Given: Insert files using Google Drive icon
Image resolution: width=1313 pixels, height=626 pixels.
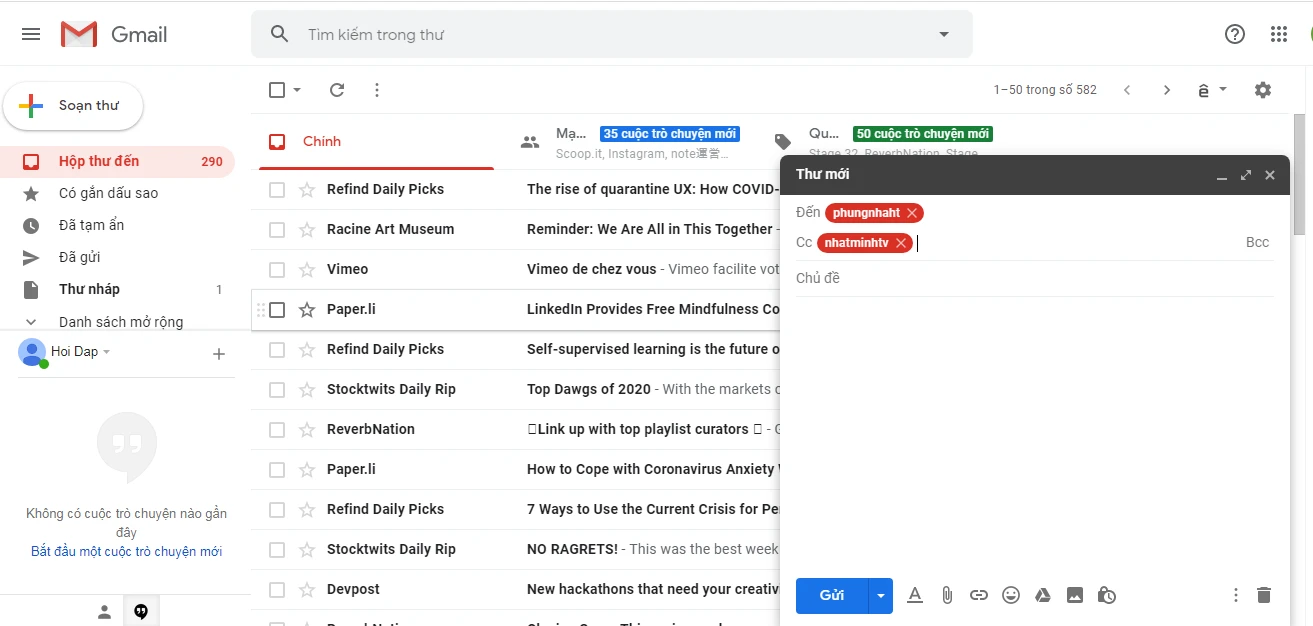Looking at the screenshot, I should pyautogui.click(x=1042, y=595).
